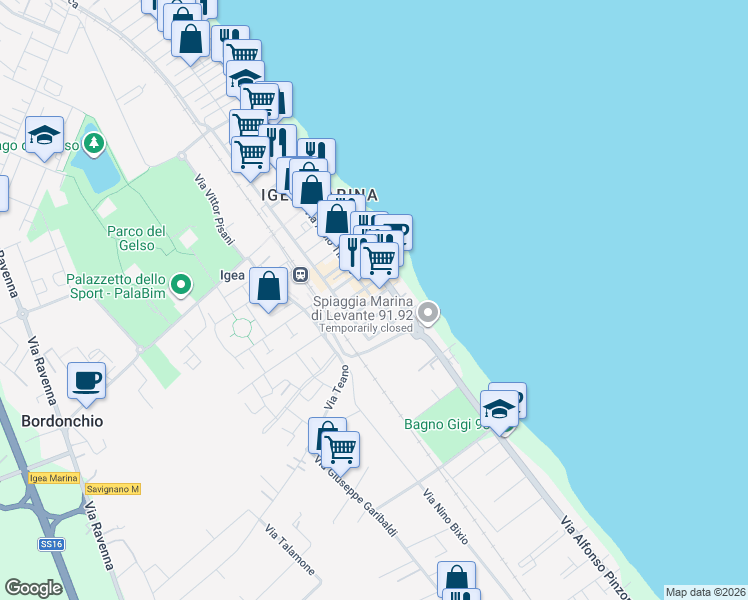Open the Spiaggia Marina di Levante grey pin
The height and width of the screenshot is (600, 748).
click(x=428, y=313)
